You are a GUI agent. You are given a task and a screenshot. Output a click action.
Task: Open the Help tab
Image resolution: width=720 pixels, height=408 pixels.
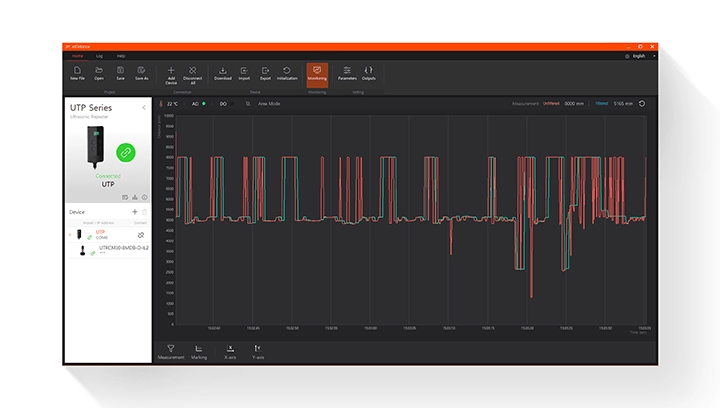[x=121, y=55]
